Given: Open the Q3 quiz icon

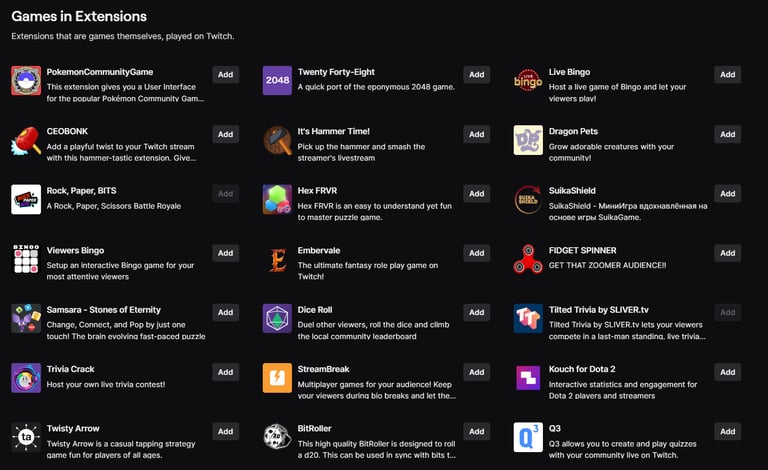Looking at the screenshot, I should point(528,437).
